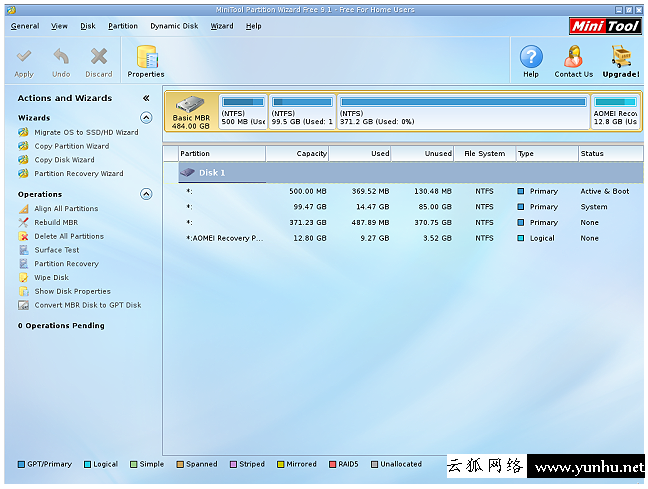Click the Contact Us icon
Screen dimensions: 648x489
574,57
